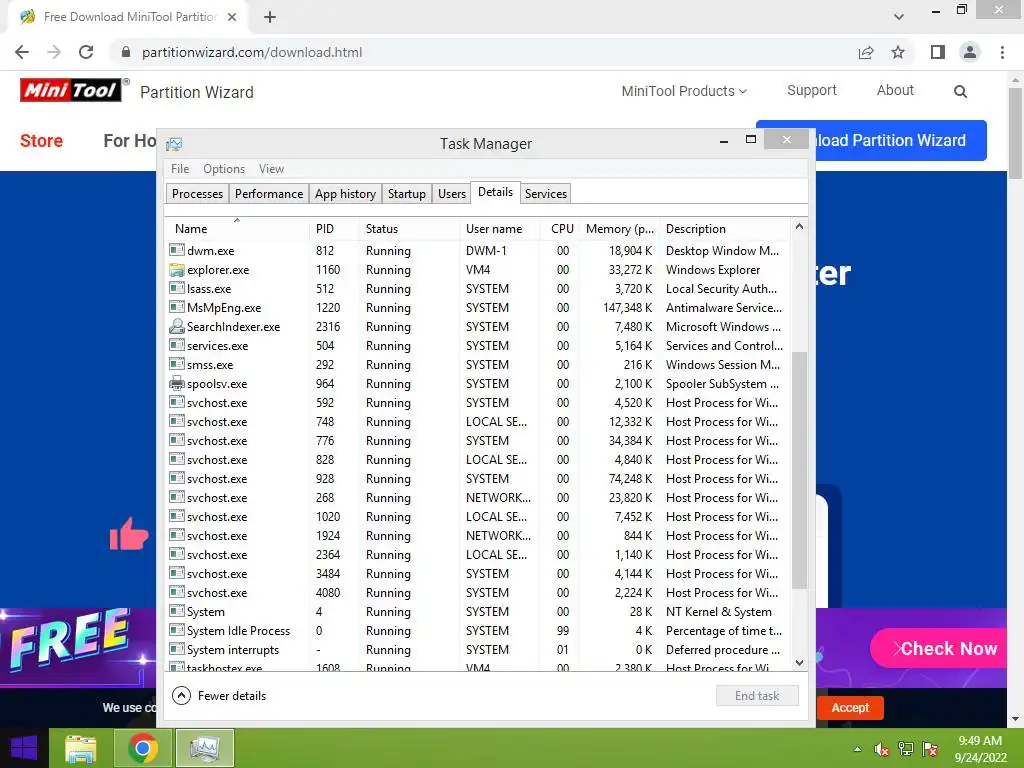Open Chrome profile avatar icon
The image size is (1024, 768).
[970, 52]
